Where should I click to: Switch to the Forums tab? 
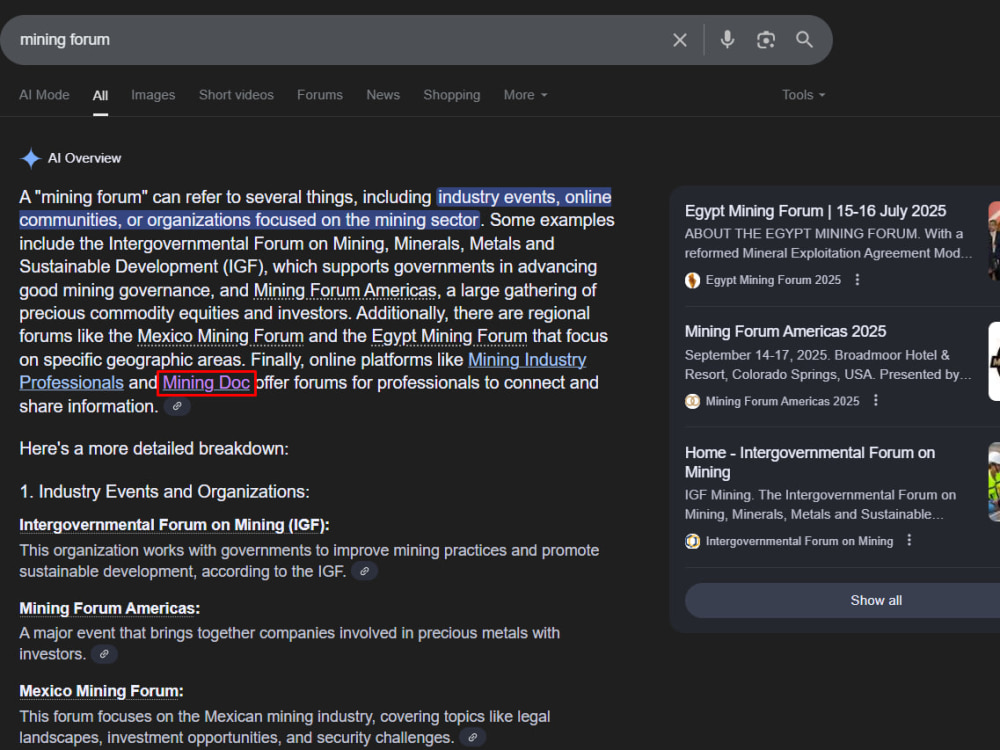[320, 95]
